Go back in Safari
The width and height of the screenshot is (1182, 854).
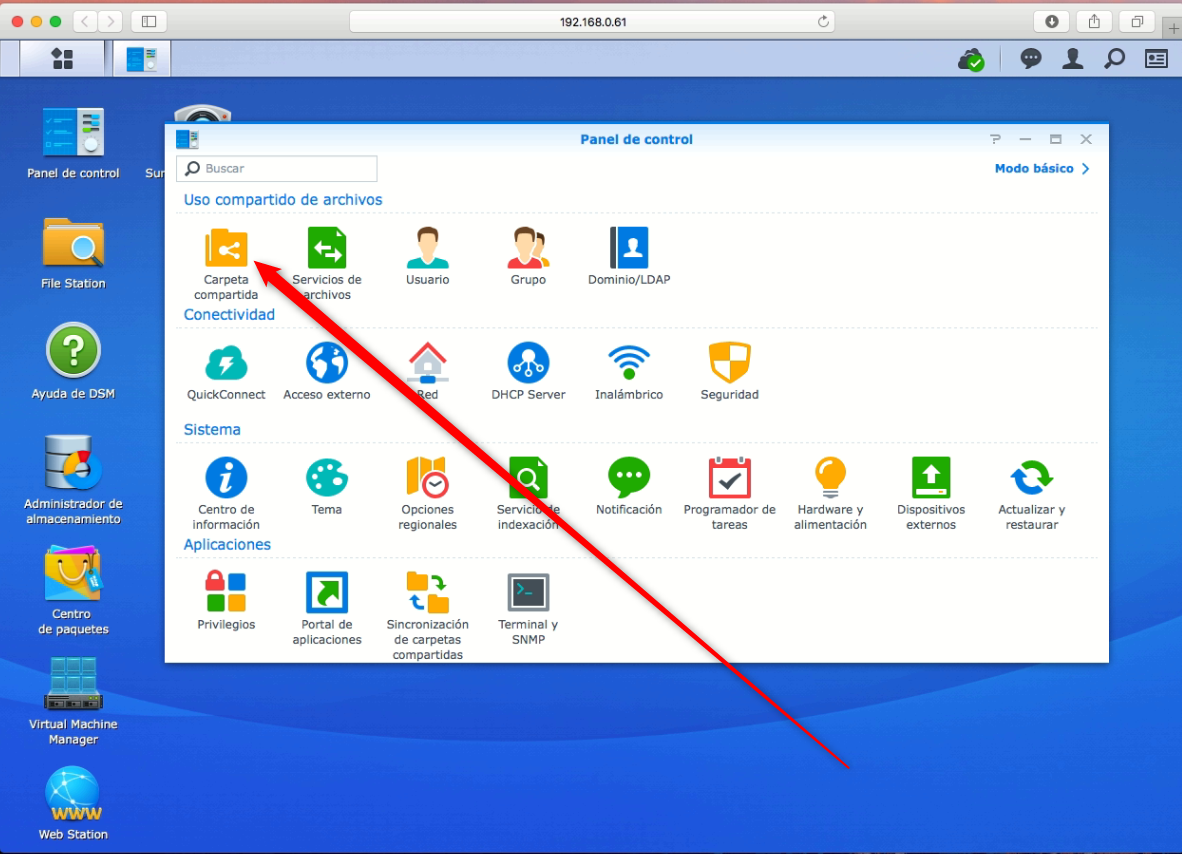pos(84,21)
